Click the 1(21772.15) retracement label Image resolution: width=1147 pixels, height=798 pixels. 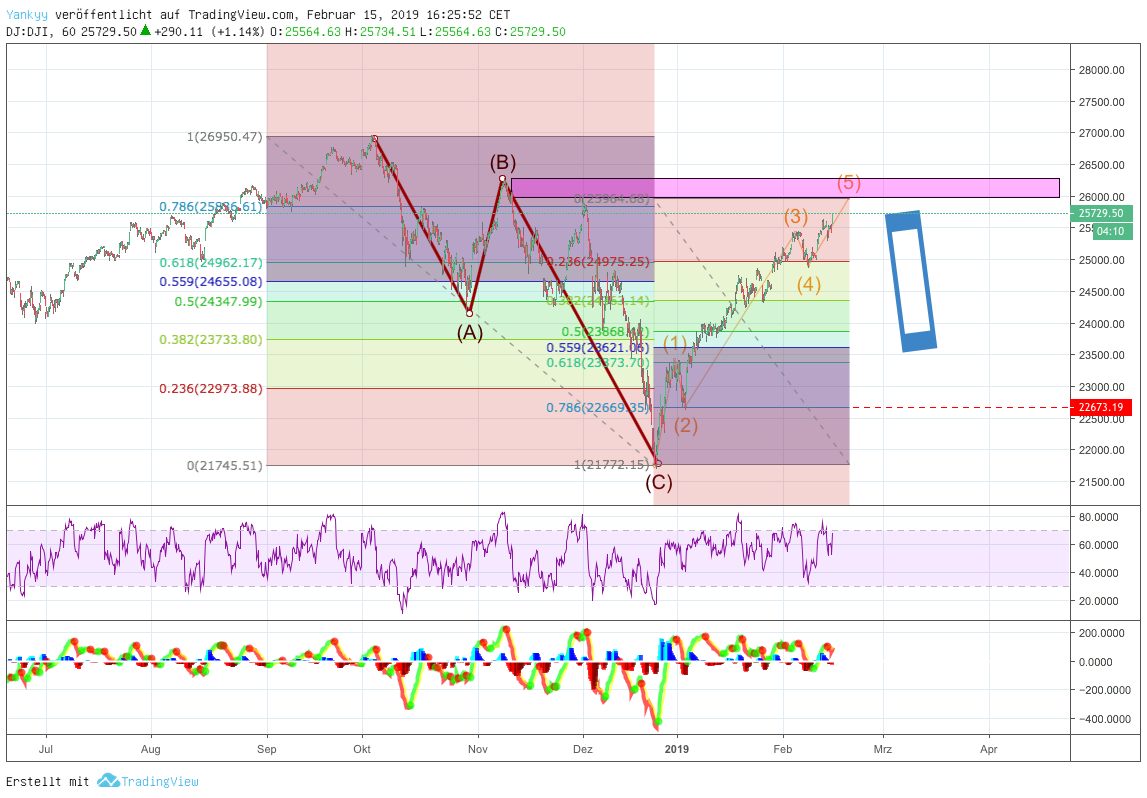click(x=612, y=464)
